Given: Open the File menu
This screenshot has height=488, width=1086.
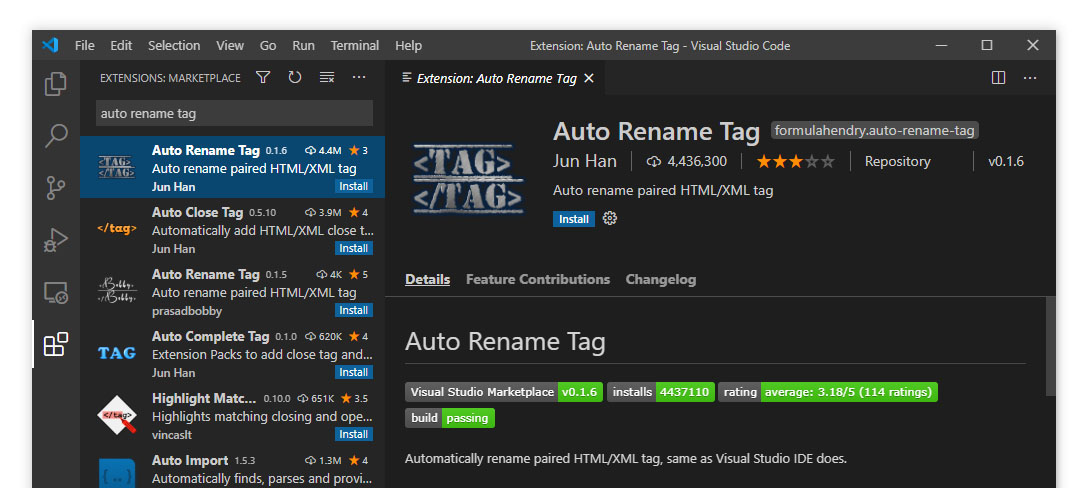Looking at the screenshot, I should [x=84, y=46].
